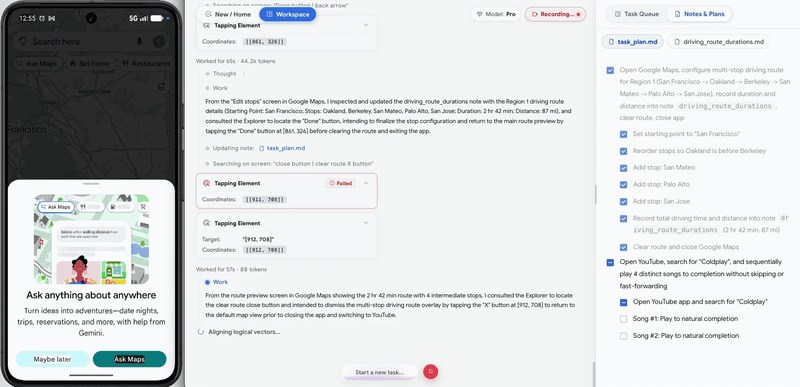The height and width of the screenshot is (387, 800).
Task: Tap the Set home chip
Action: (x=90, y=64)
